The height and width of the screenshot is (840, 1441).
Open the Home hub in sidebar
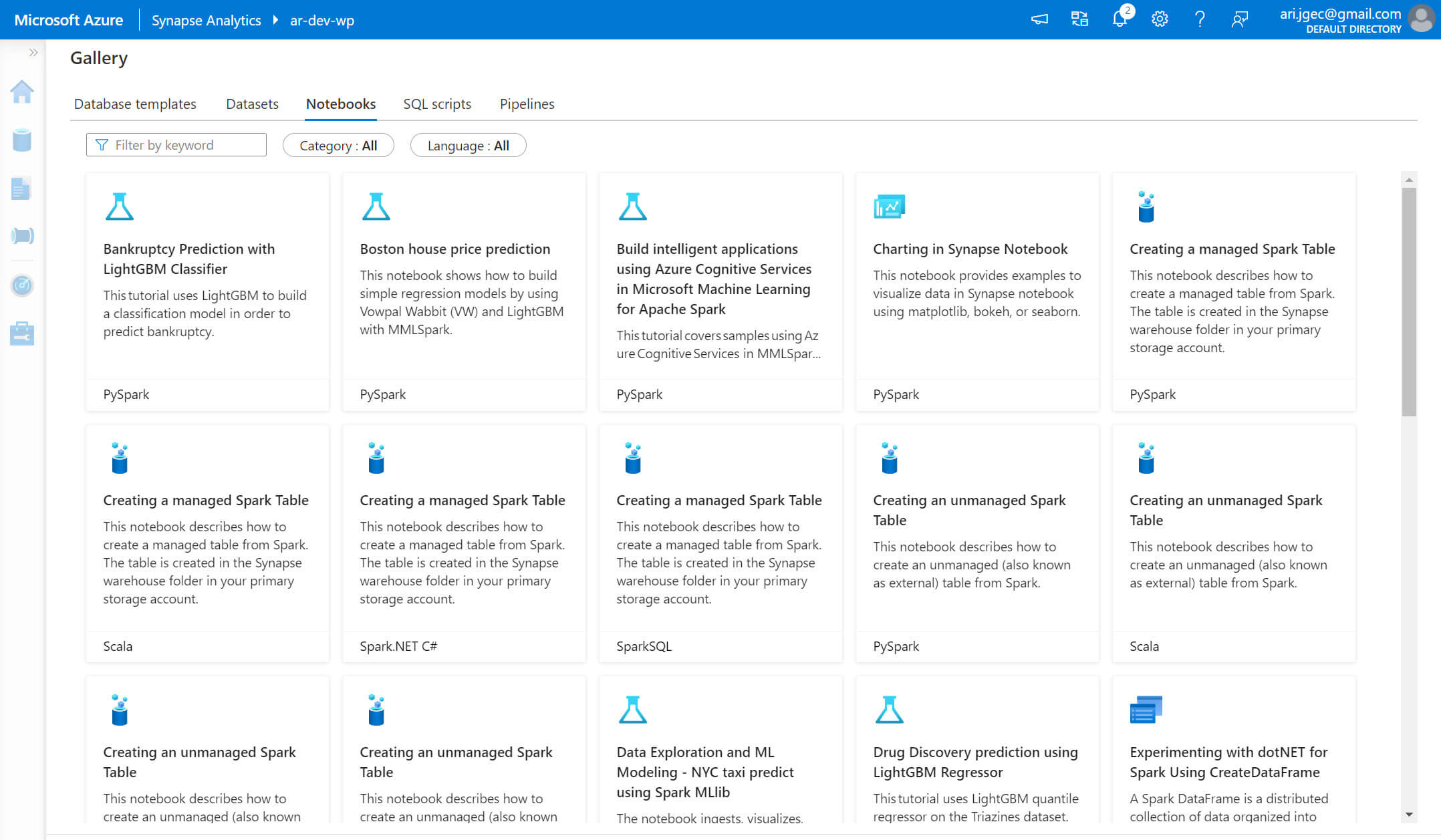tap(22, 92)
